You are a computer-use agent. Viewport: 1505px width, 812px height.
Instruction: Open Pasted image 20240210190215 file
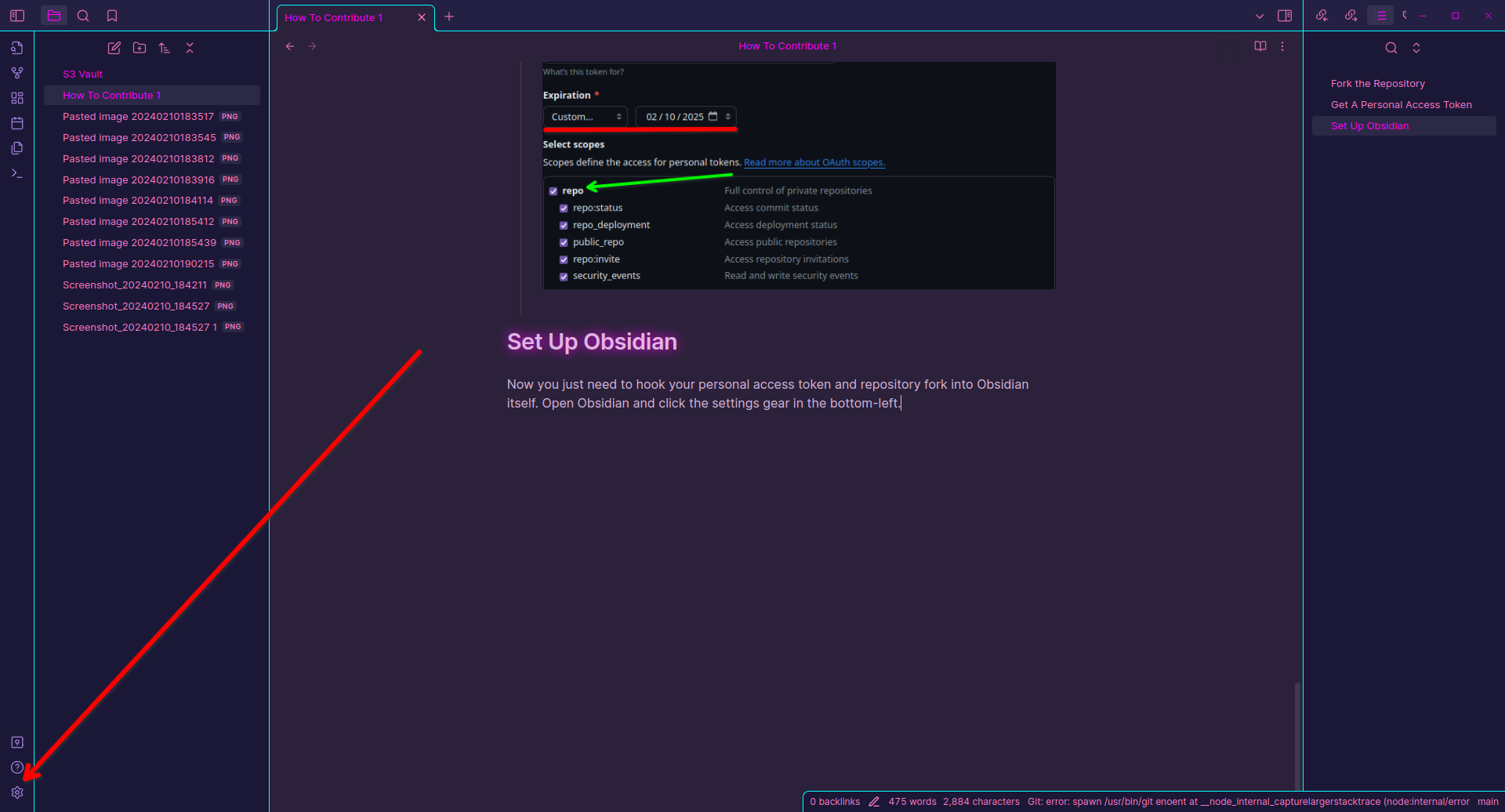(x=151, y=264)
